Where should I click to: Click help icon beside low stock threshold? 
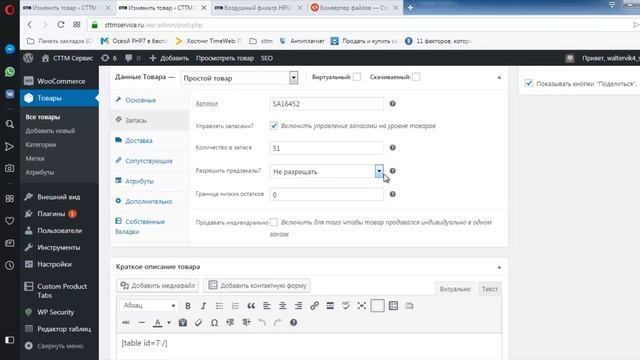(x=392, y=194)
